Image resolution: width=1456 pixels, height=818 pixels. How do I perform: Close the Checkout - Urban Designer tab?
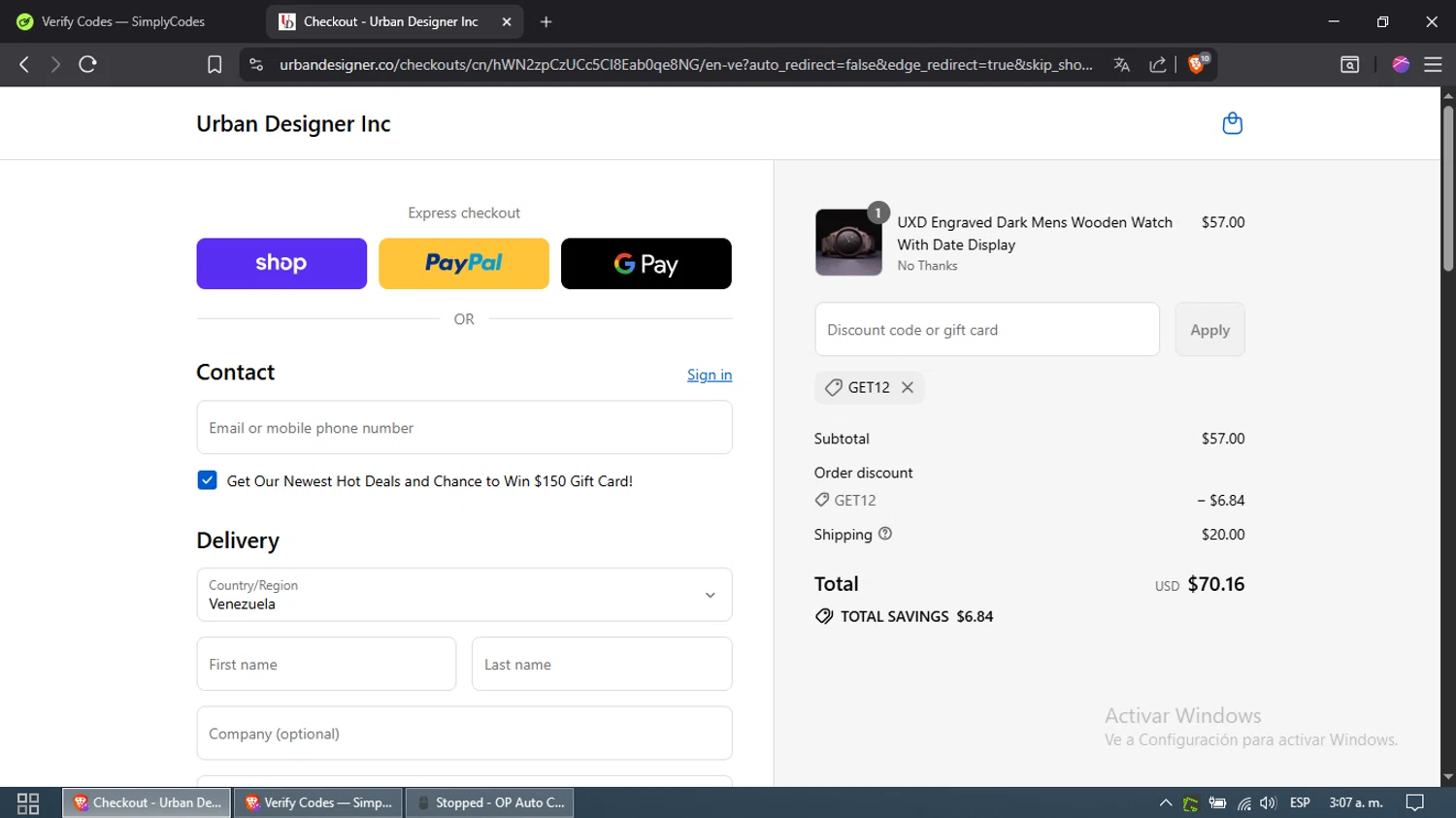(x=507, y=21)
